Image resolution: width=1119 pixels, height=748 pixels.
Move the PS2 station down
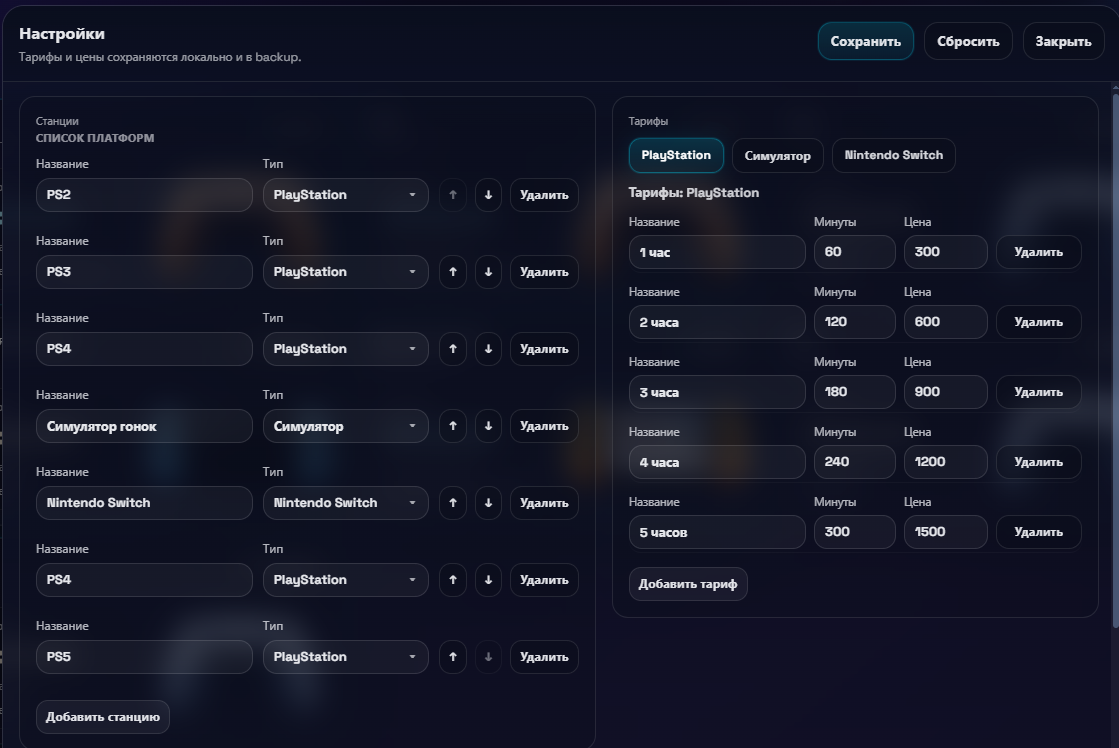[488, 195]
